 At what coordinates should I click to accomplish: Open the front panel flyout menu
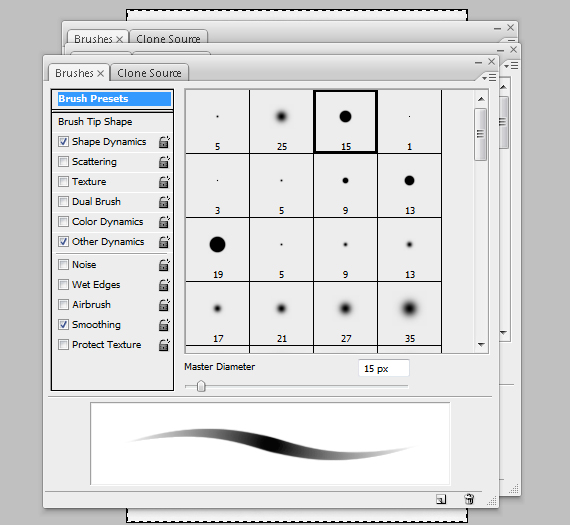(x=489, y=77)
